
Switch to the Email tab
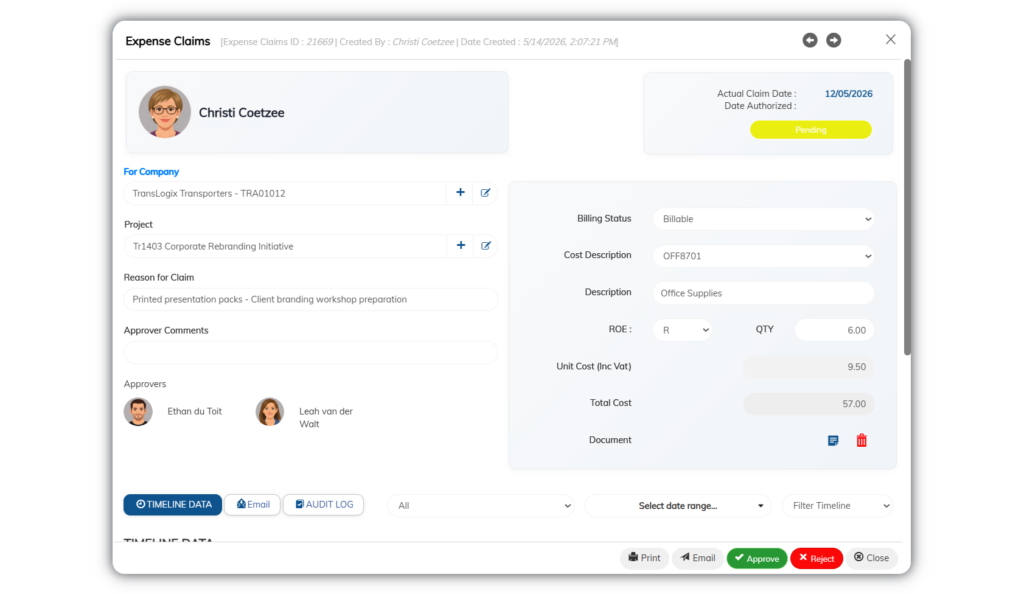[253, 505]
